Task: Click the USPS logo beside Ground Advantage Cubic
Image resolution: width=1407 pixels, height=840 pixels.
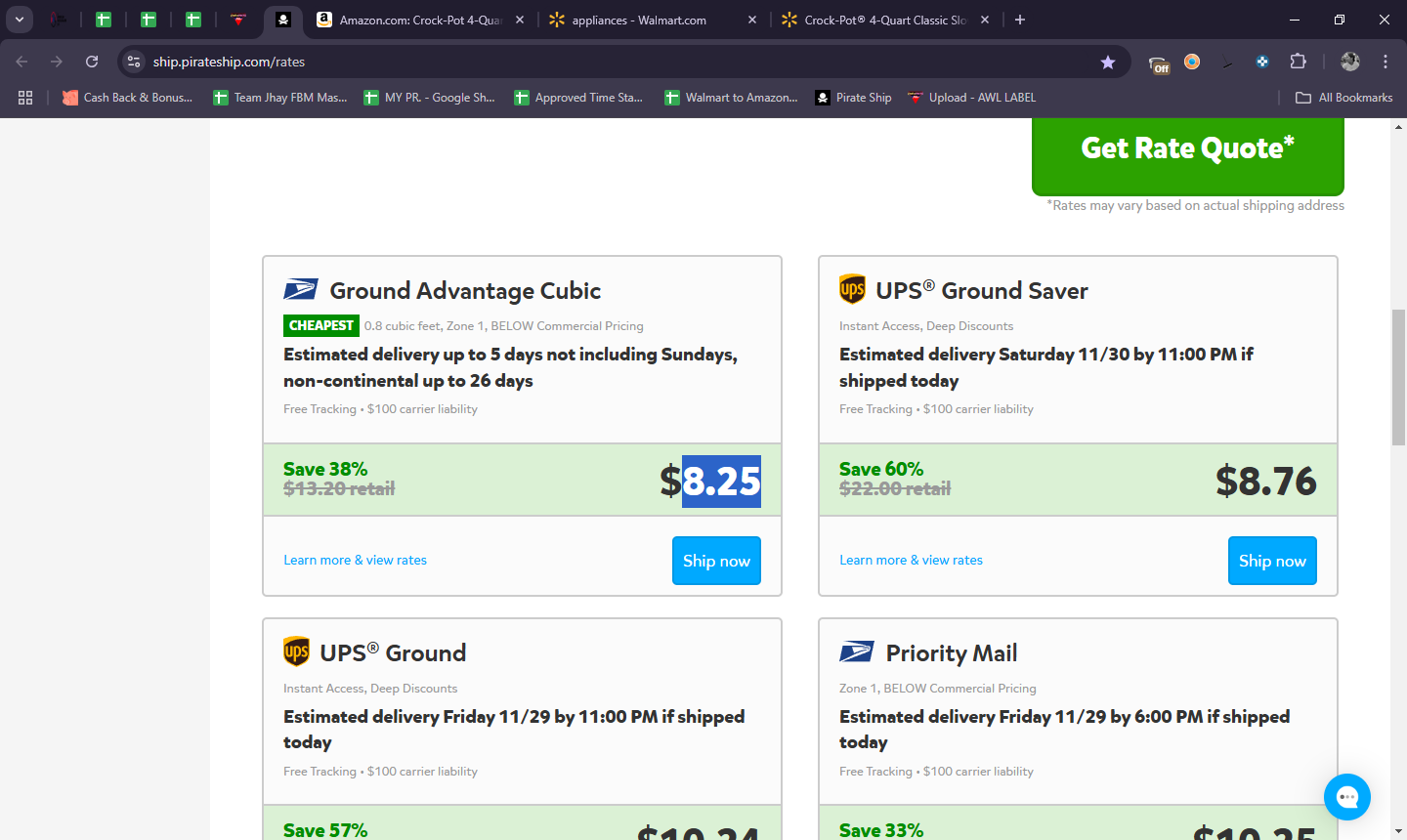Action: tap(301, 290)
